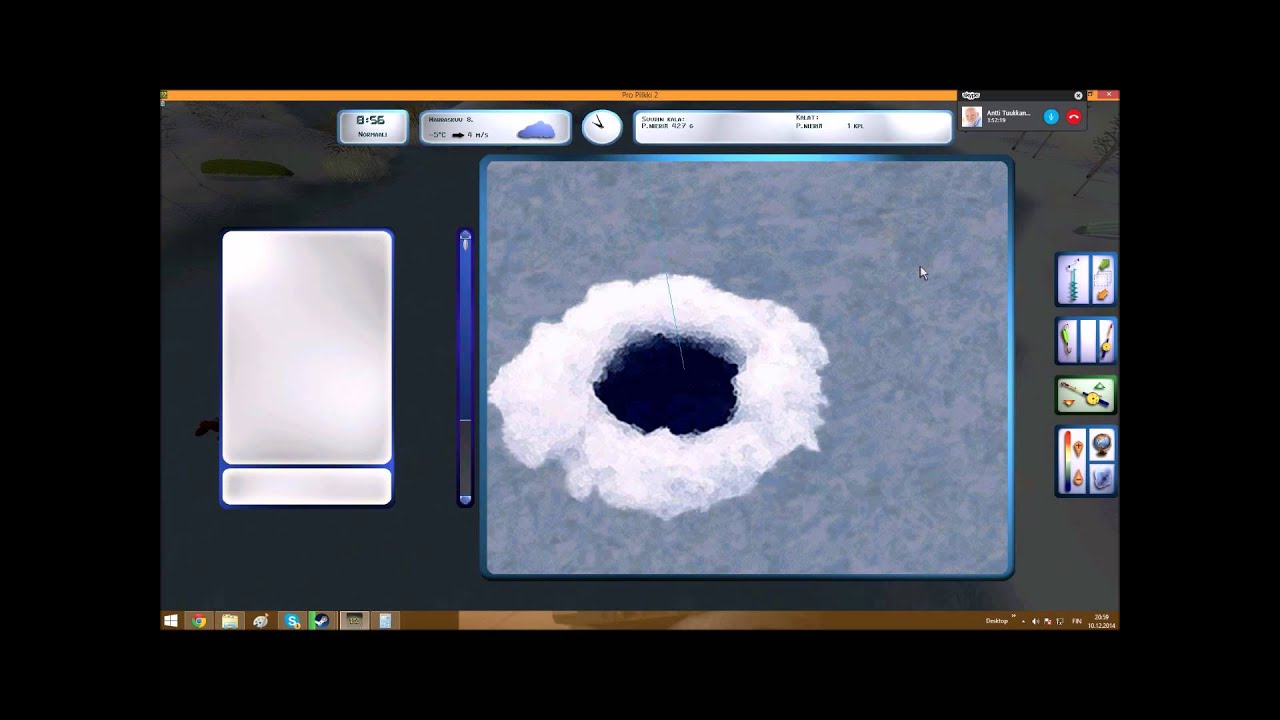Click Antti's avatar in the Skype call
This screenshot has width=1280, height=720.
pyautogui.click(x=972, y=117)
